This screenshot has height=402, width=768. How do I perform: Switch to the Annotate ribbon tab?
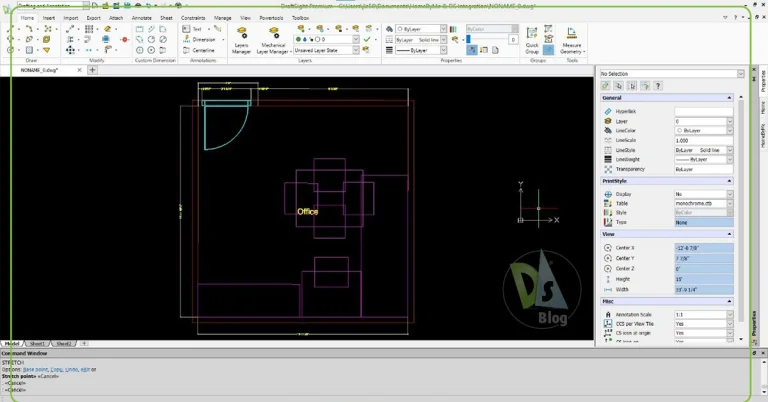click(142, 17)
